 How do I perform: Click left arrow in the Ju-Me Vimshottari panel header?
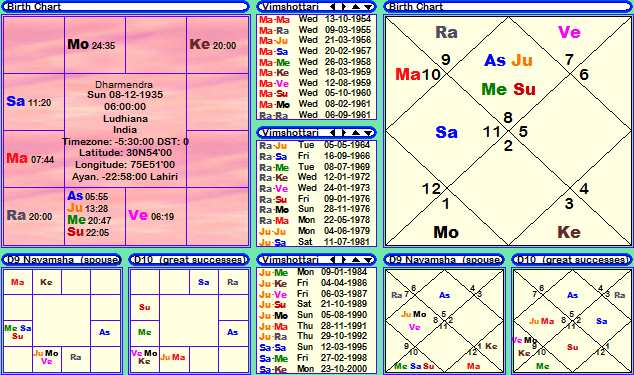(332, 260)
